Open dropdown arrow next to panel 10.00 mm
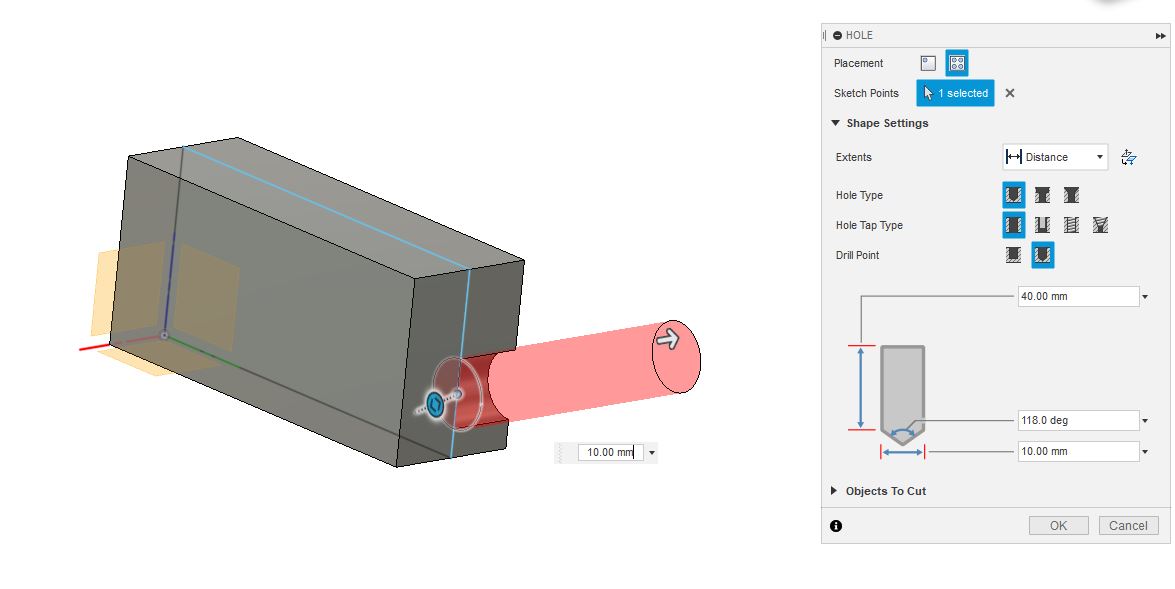Image resolution: width=1175 pixels, height=589 pixels. pyautogui.click(x=1145, y=452)
